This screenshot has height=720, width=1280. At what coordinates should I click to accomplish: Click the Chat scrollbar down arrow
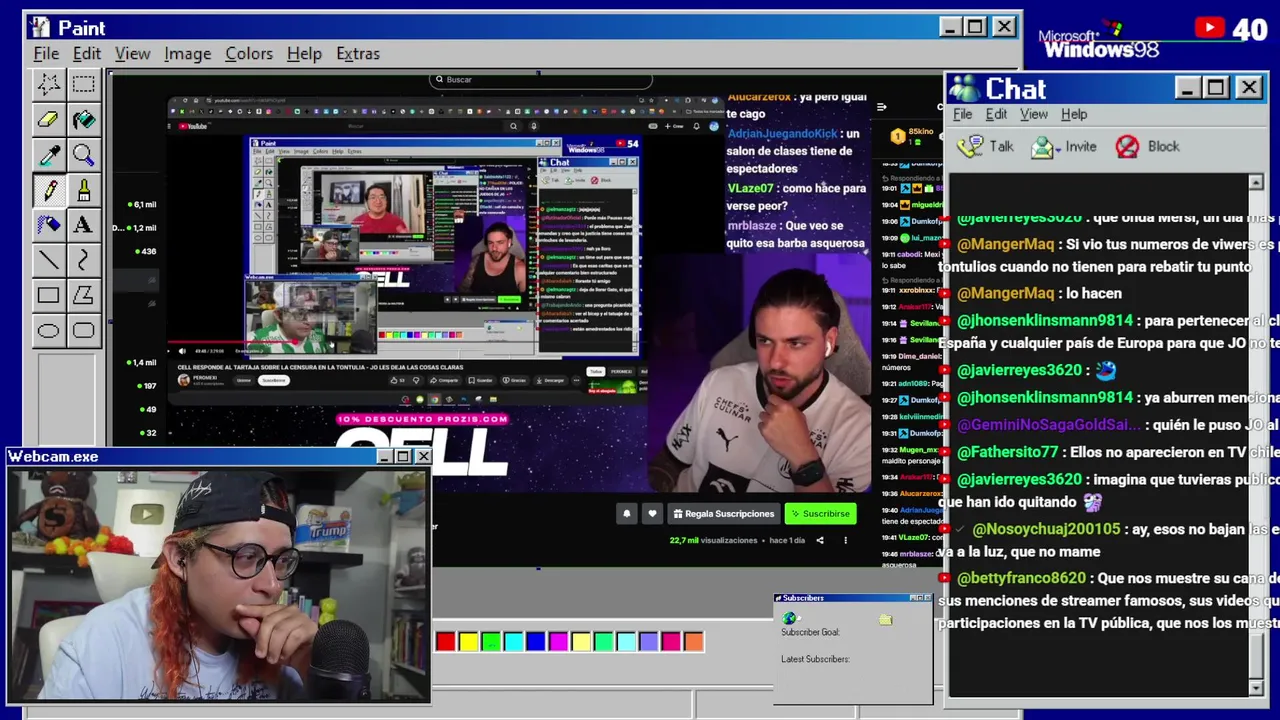[1256, 688]
